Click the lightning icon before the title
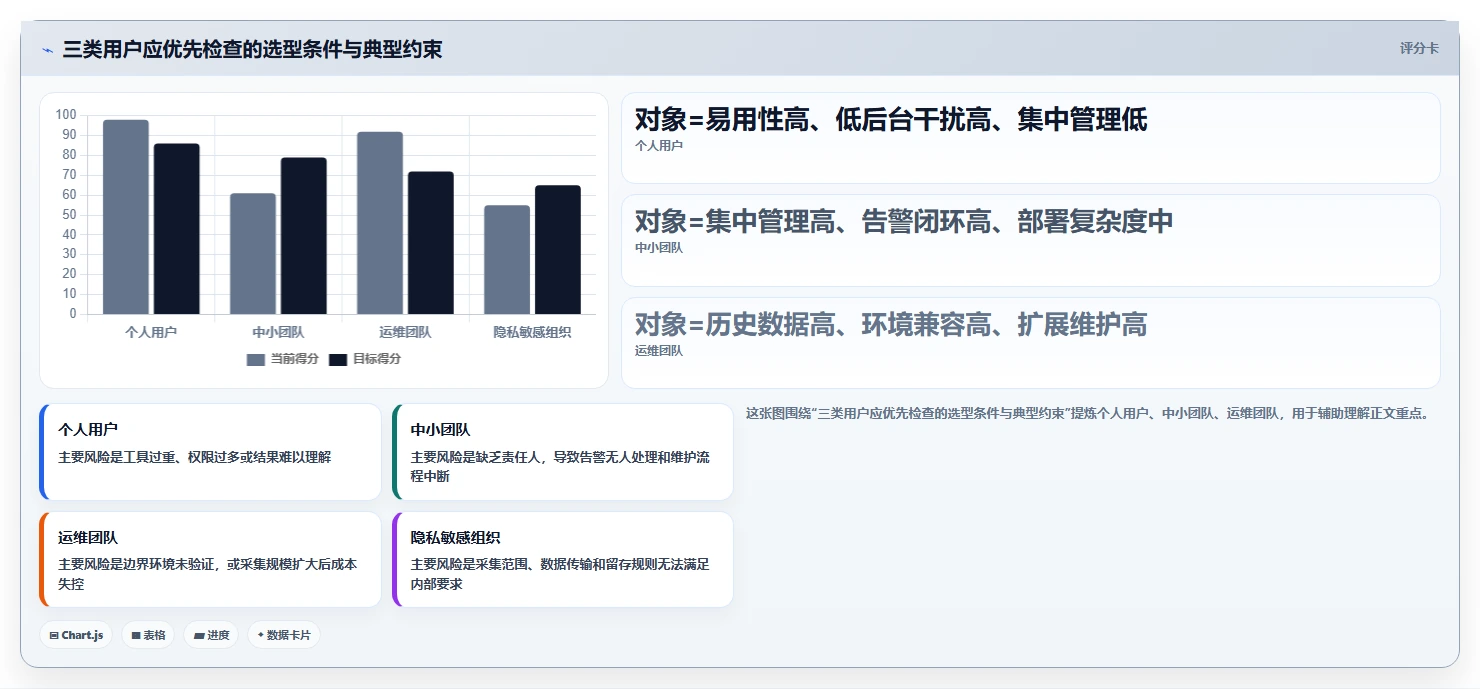Image resolution: width=1480 pixels, height=689 pixels. (47, 50)
